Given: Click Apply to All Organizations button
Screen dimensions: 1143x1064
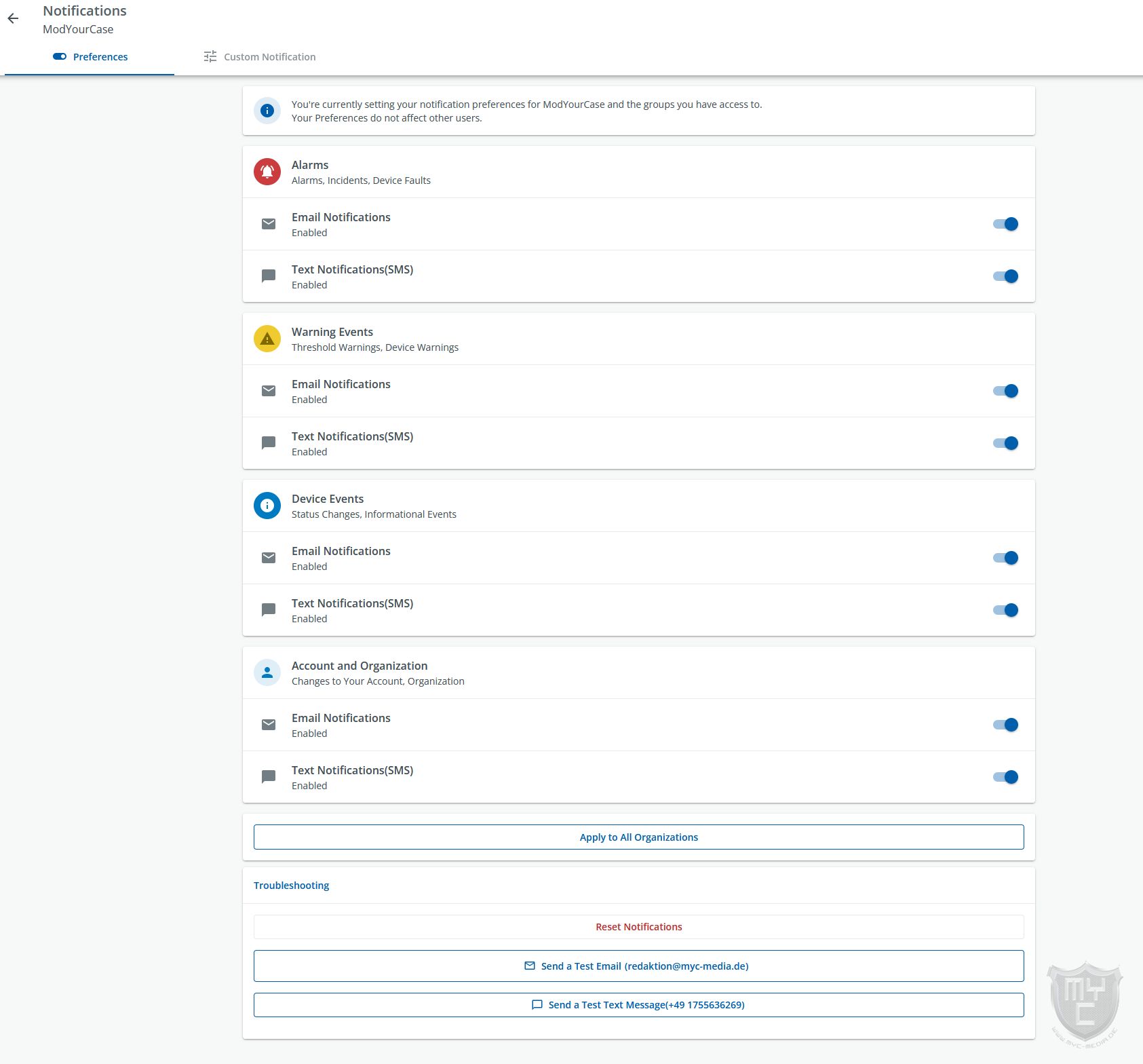Looking at the screenshot, I should [638, 837].
